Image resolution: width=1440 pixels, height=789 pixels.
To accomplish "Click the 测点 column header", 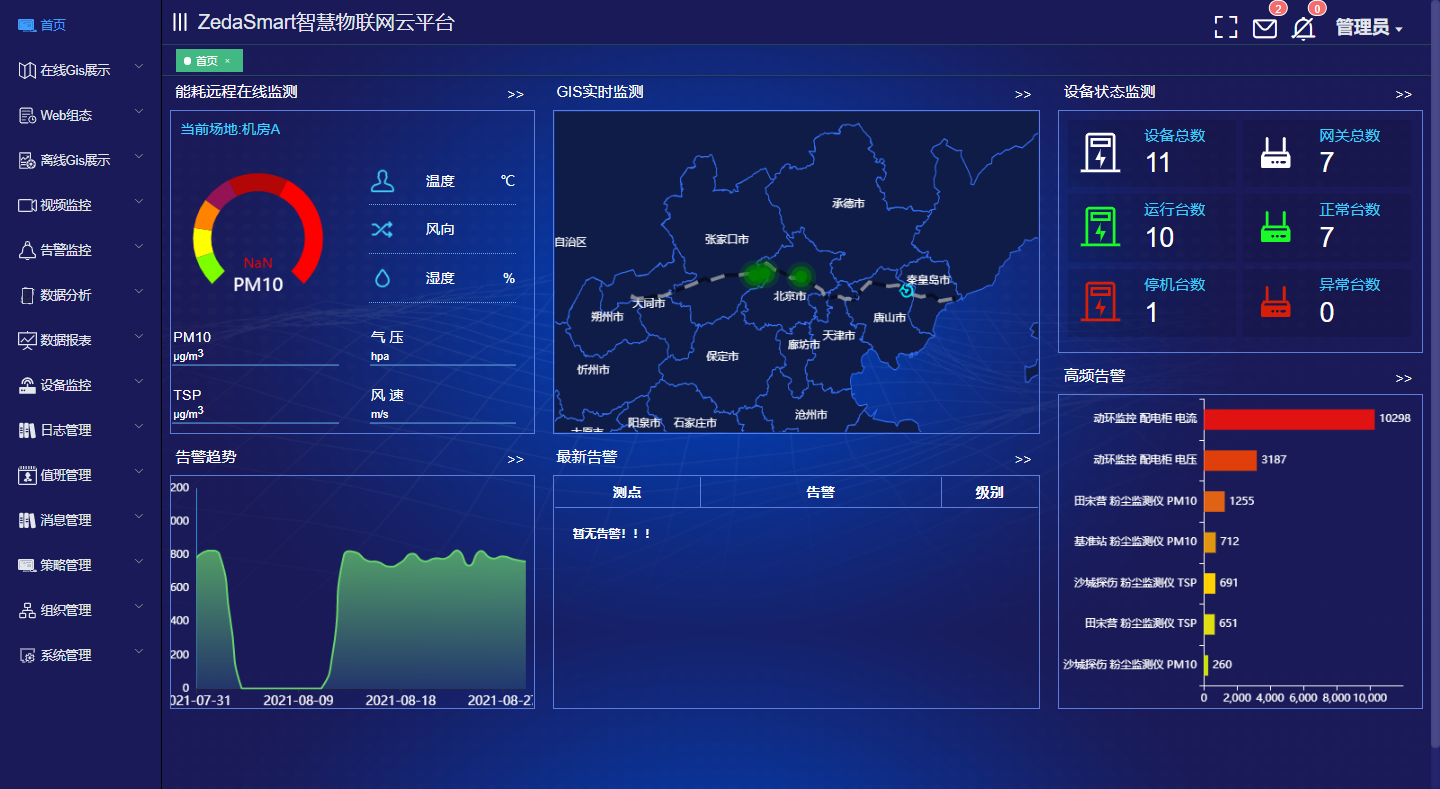I will point(627,492).
